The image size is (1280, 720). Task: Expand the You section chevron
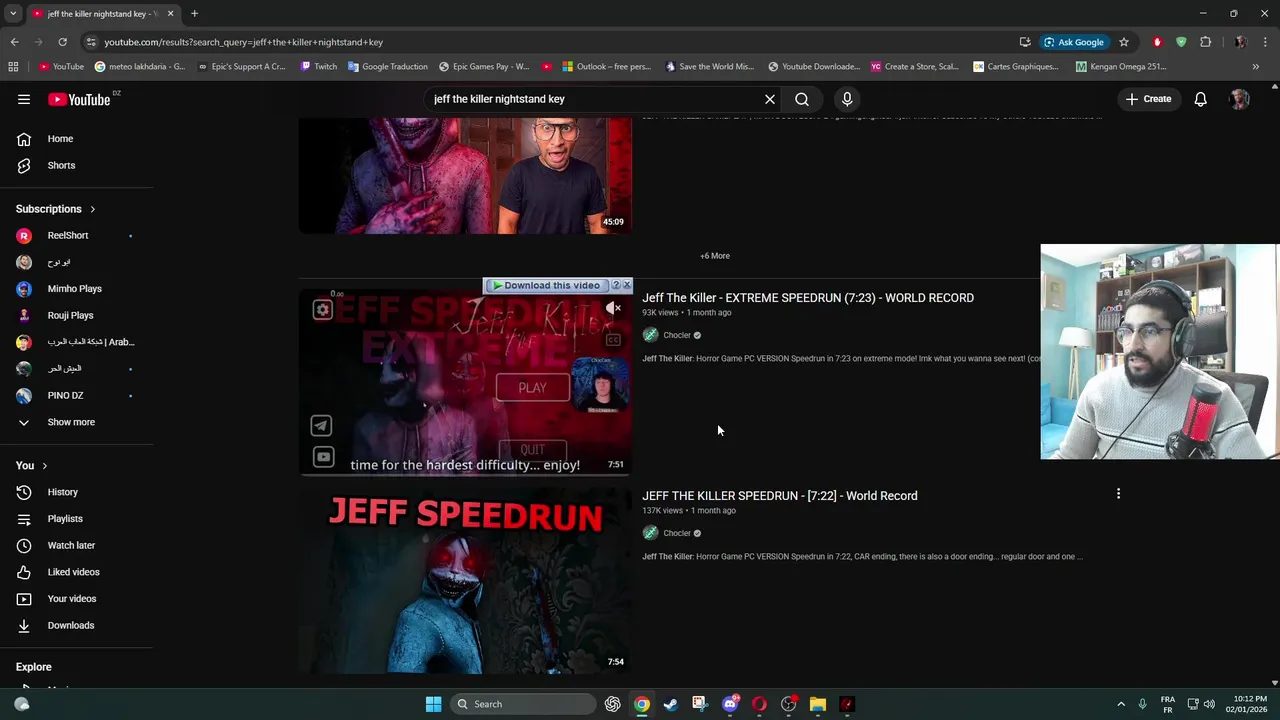click(x=44, y=466)
